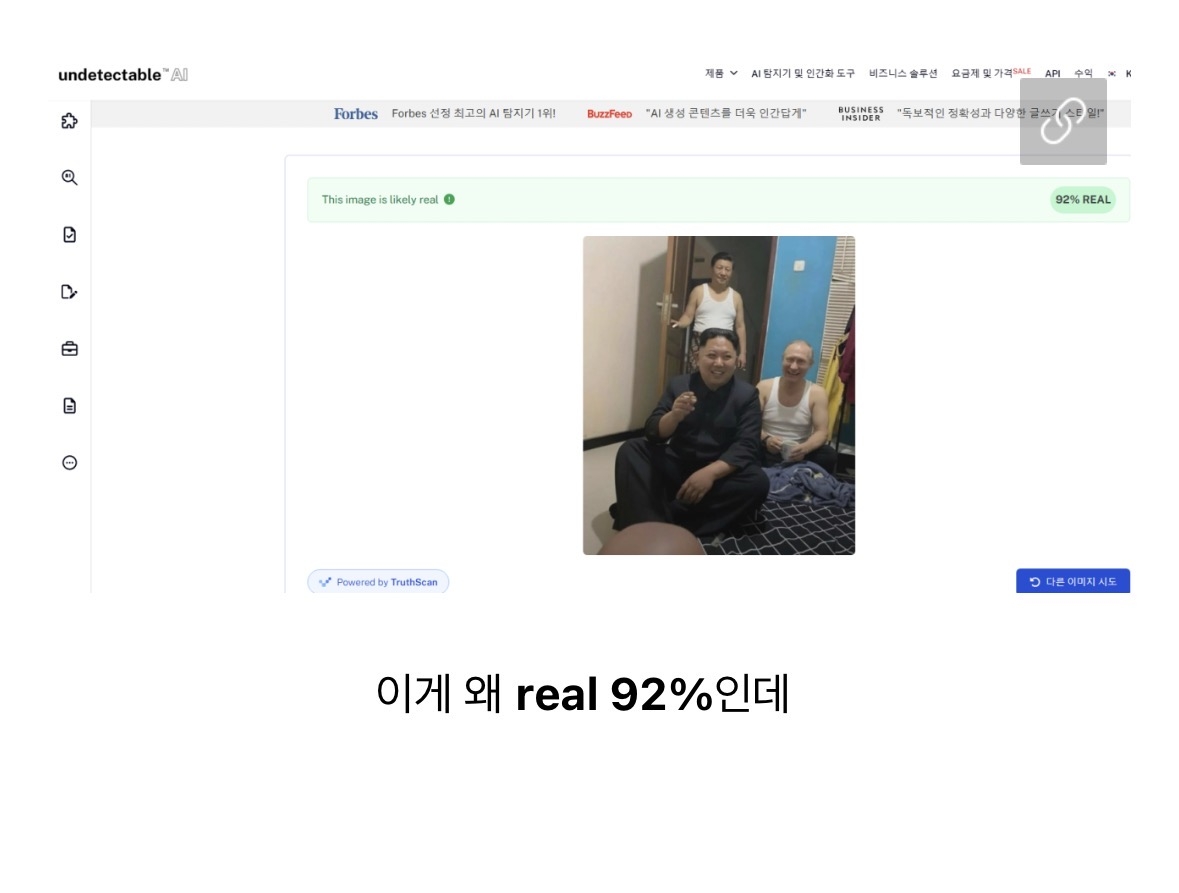Click the 다른 이미지 시도 button
The width and height of the screenshot is (1179, 893).
[1072, 582]
